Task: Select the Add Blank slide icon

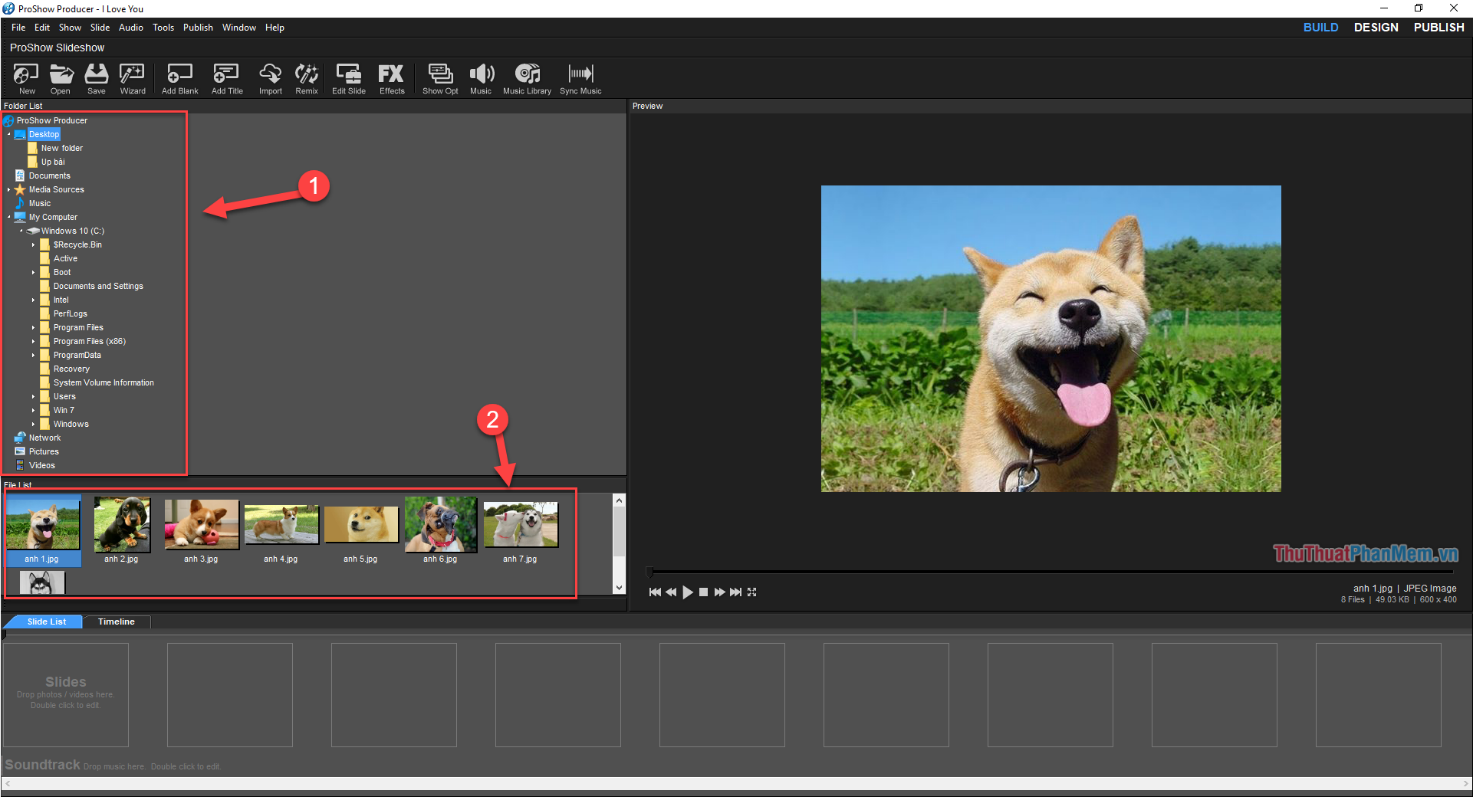Action: tap(179, 78)
